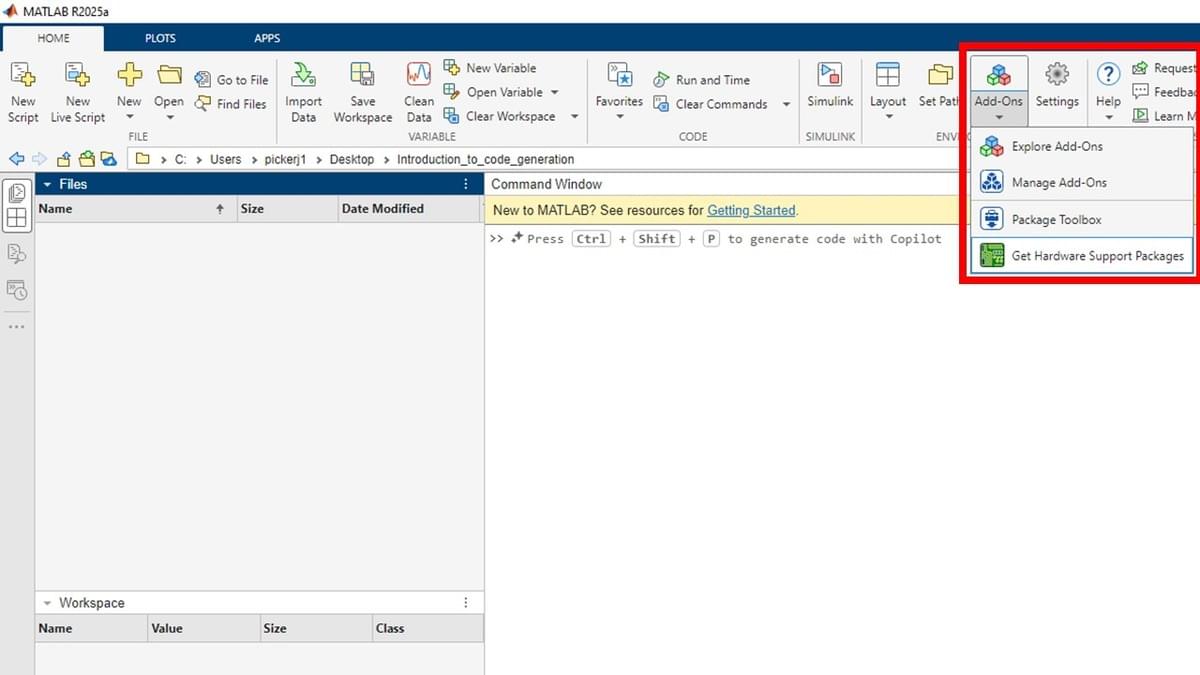Switch to the APPS tab

[x=267, y=39]
